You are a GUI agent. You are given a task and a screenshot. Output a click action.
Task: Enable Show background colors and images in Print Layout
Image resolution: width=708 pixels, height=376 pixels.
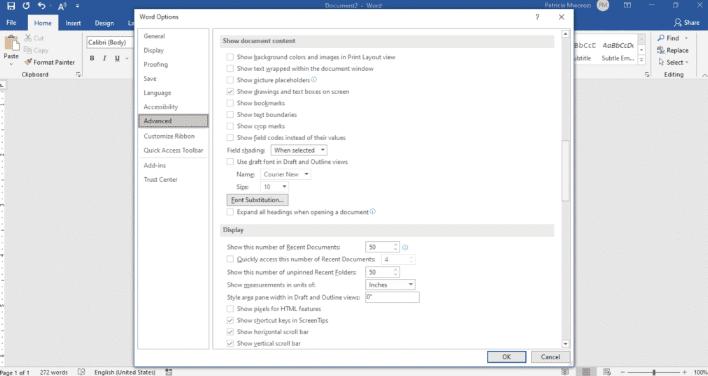(x=230, y=57)
